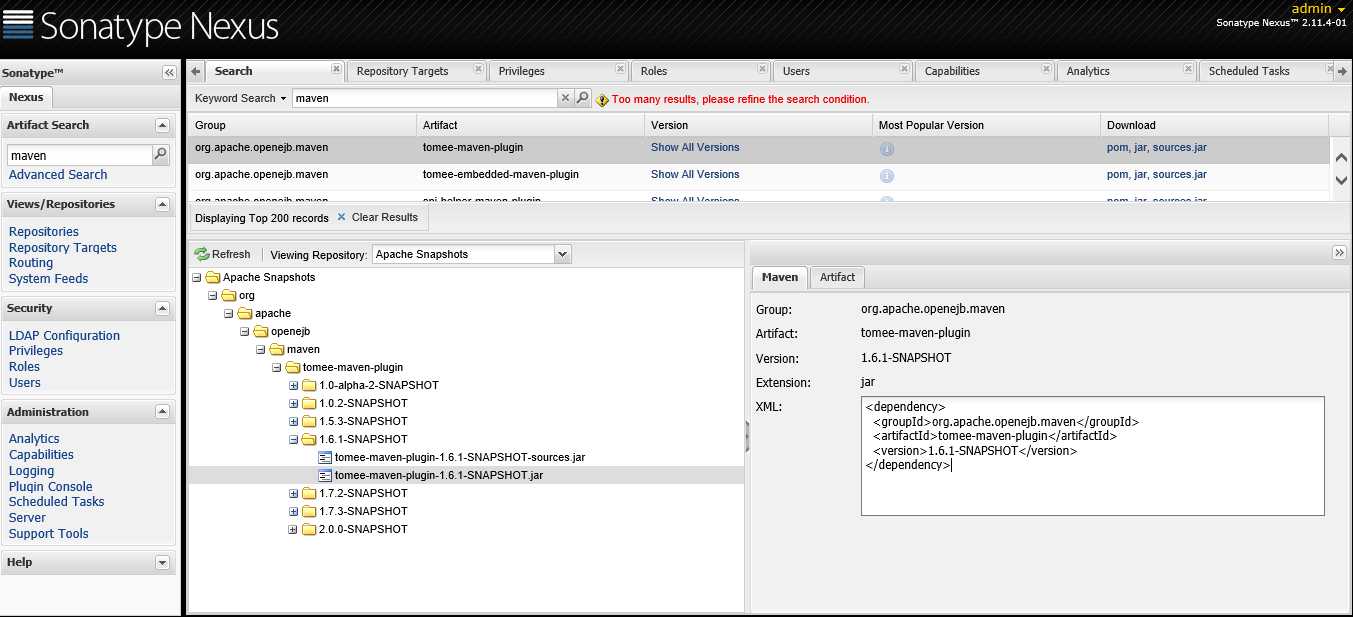1353x617 pixels.
Task: Clear the keyword search field with the x icon
Action: pyautogui.click(x=566, y=98)
